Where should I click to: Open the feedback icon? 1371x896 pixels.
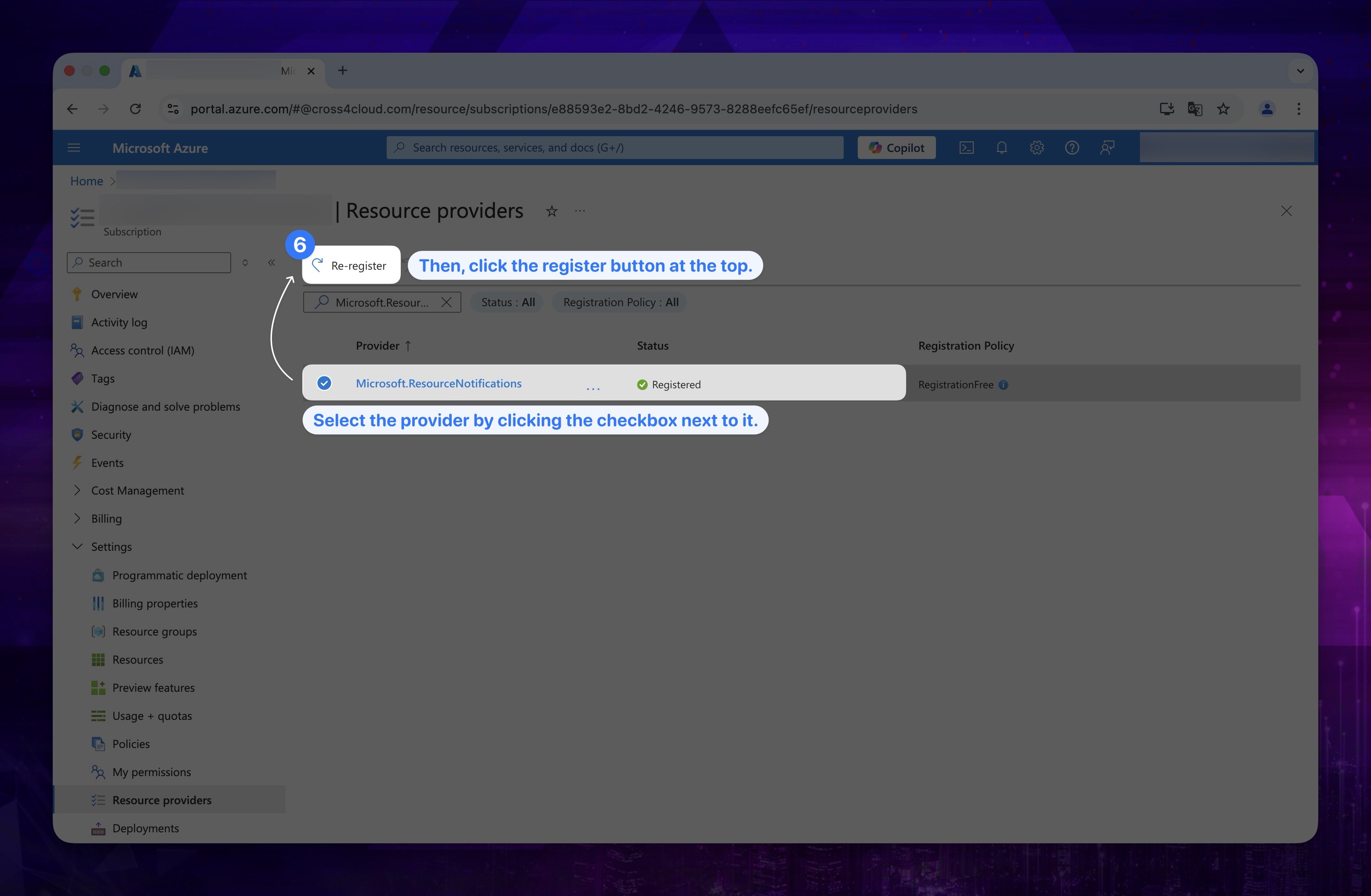click(1107, 148)
